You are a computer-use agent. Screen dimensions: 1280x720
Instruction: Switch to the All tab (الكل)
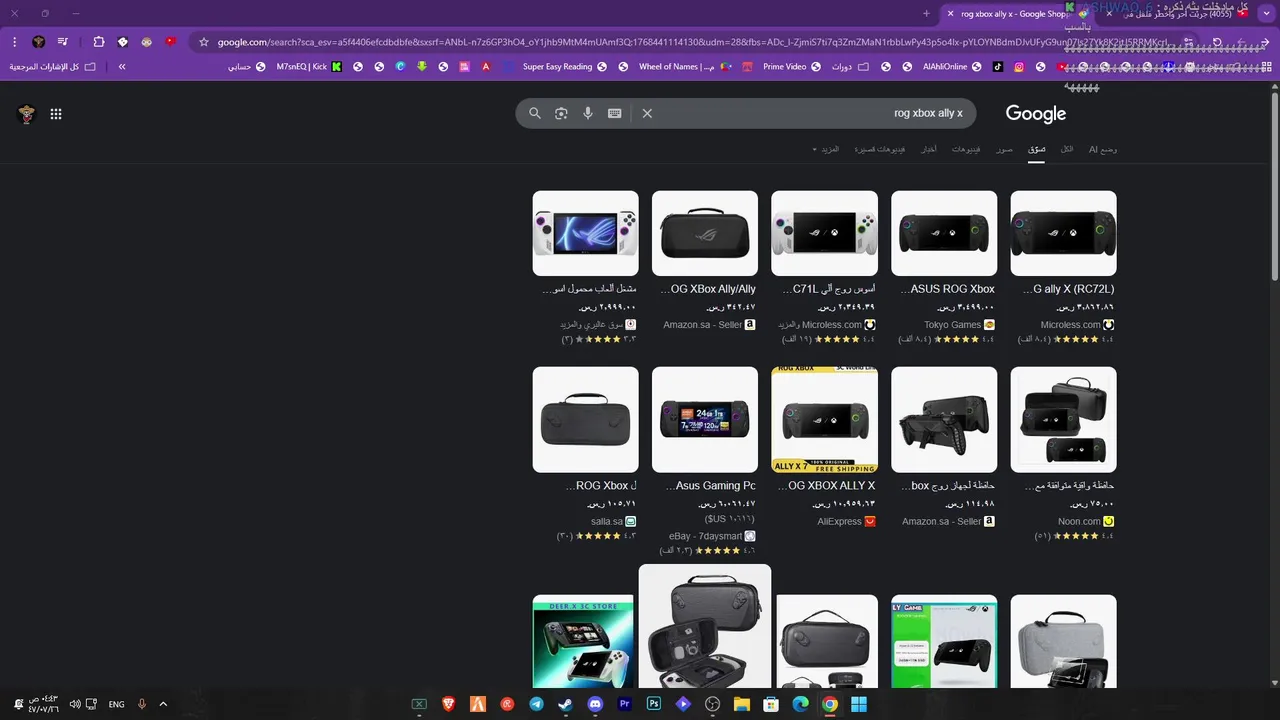[x=1067, y=149]
